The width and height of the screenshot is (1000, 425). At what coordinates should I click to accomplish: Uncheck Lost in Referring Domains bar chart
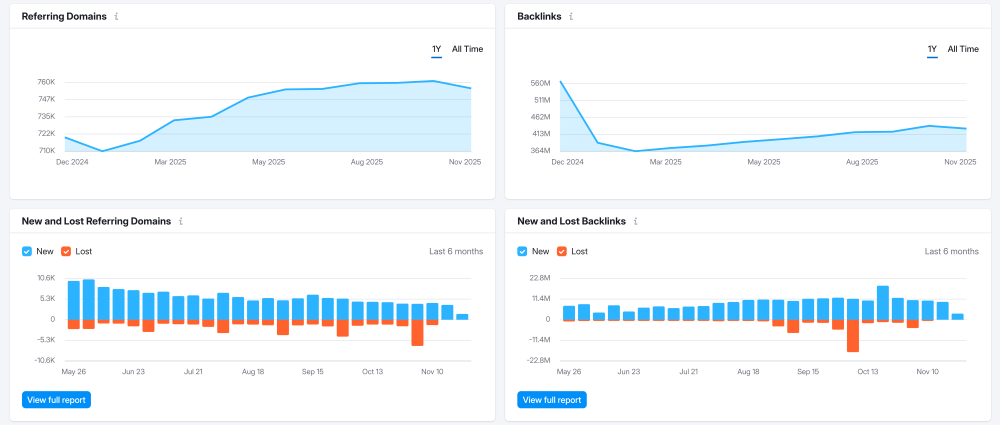click(66, 251)
